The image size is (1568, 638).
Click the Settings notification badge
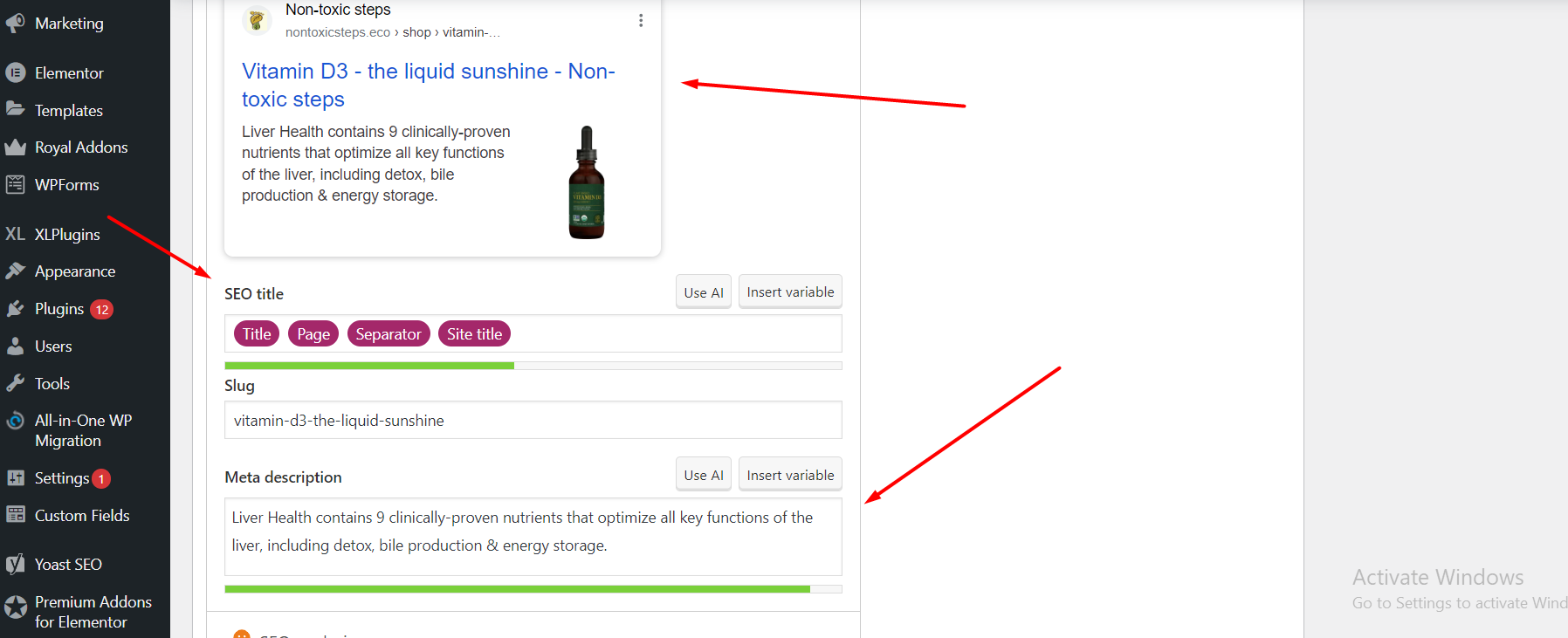pos(101,478)
